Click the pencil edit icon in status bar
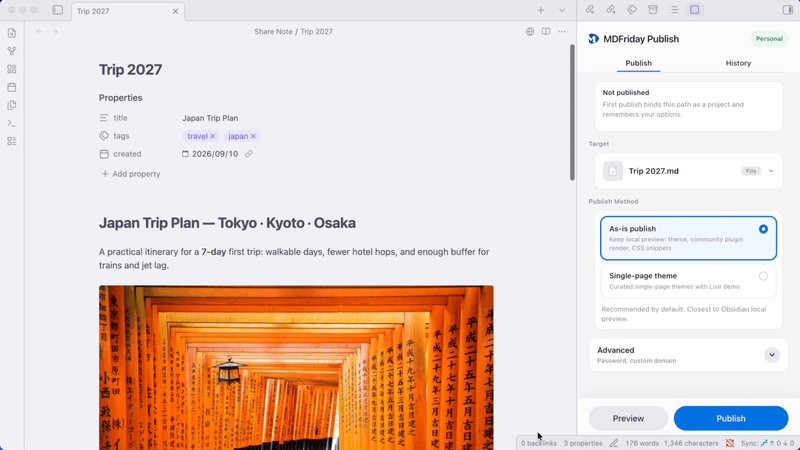 [614, 443]
